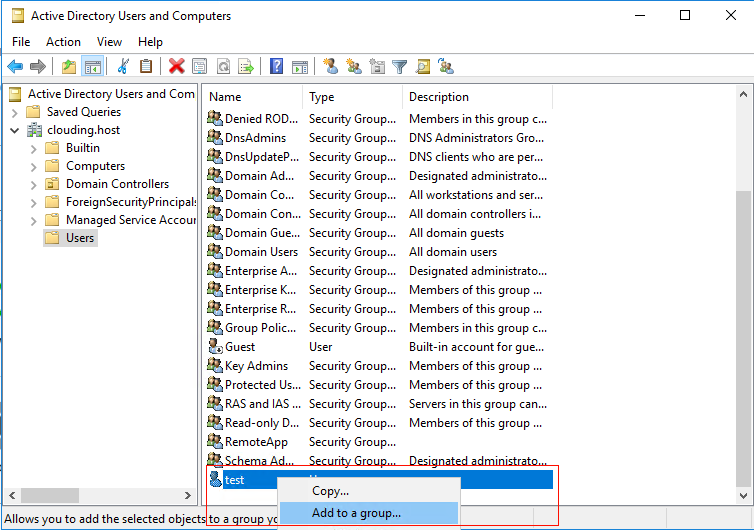Sort list by Type column header
The height and width of the screenshot is (530, 754).
click(352, 97)
